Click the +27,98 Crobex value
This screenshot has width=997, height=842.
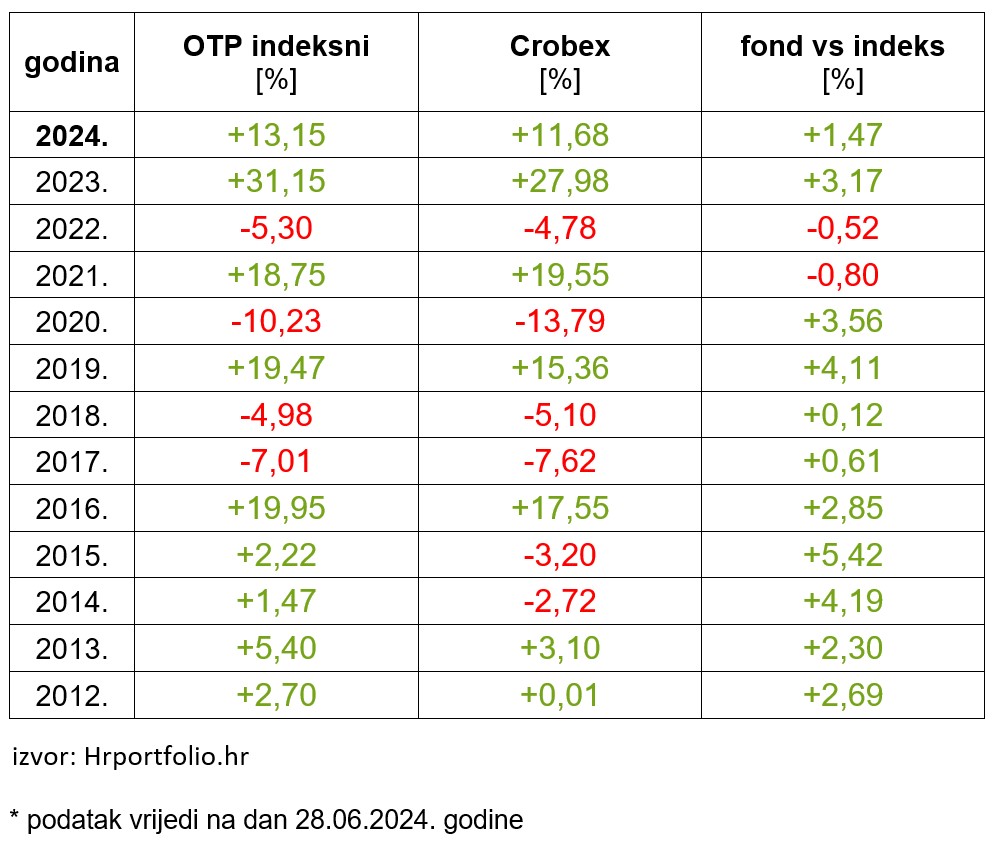click(559, 181)
